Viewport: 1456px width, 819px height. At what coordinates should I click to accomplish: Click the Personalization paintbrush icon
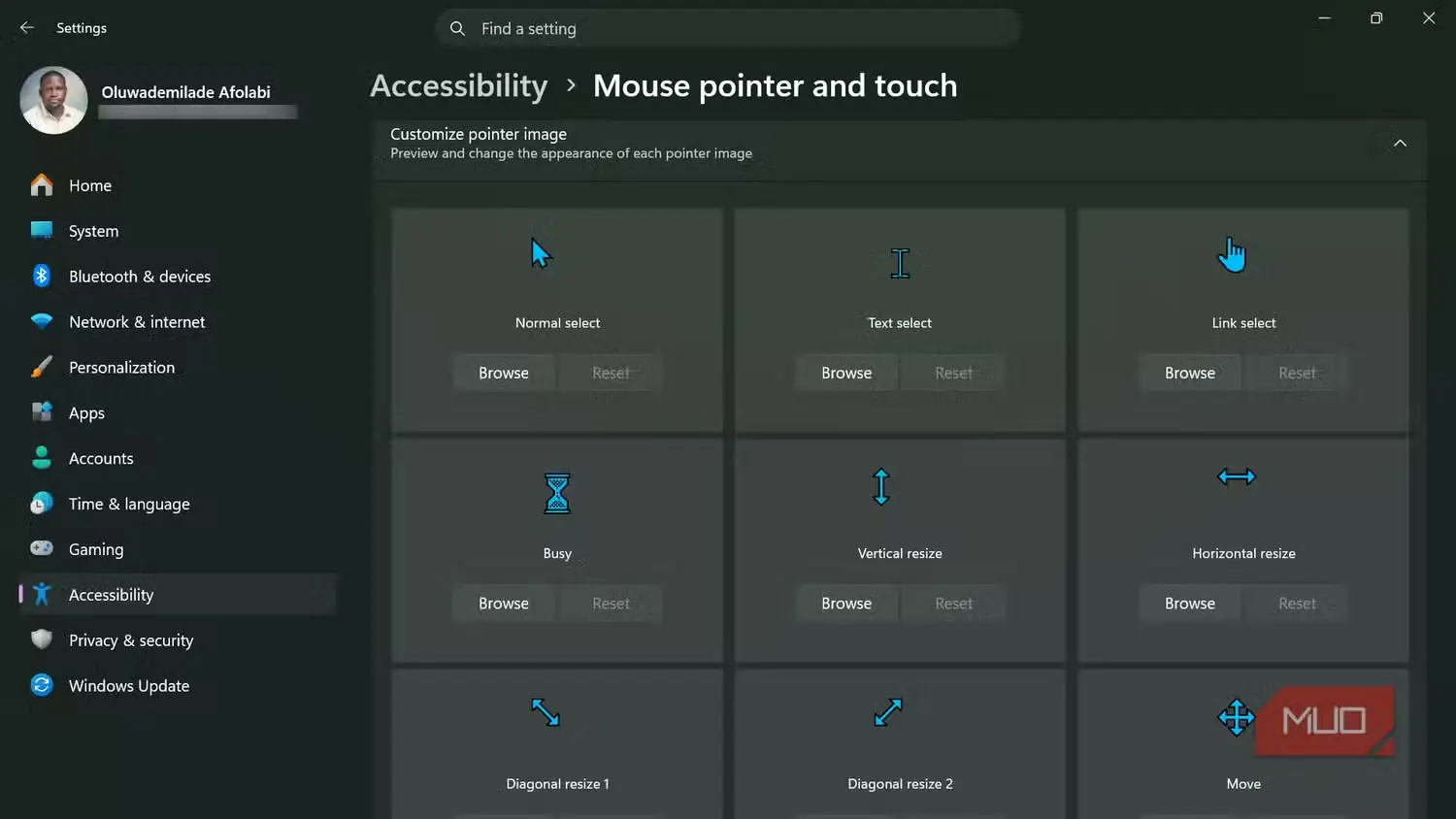click(x=42, y=367)
